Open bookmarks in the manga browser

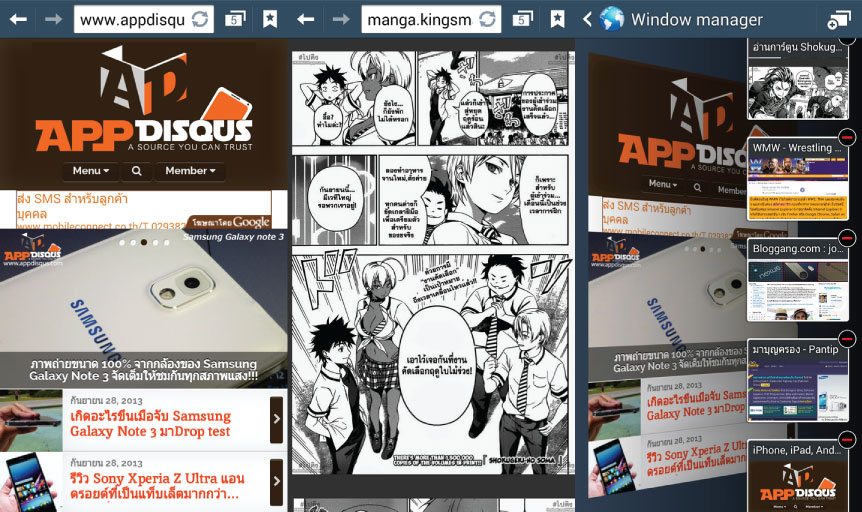(557, 20)
